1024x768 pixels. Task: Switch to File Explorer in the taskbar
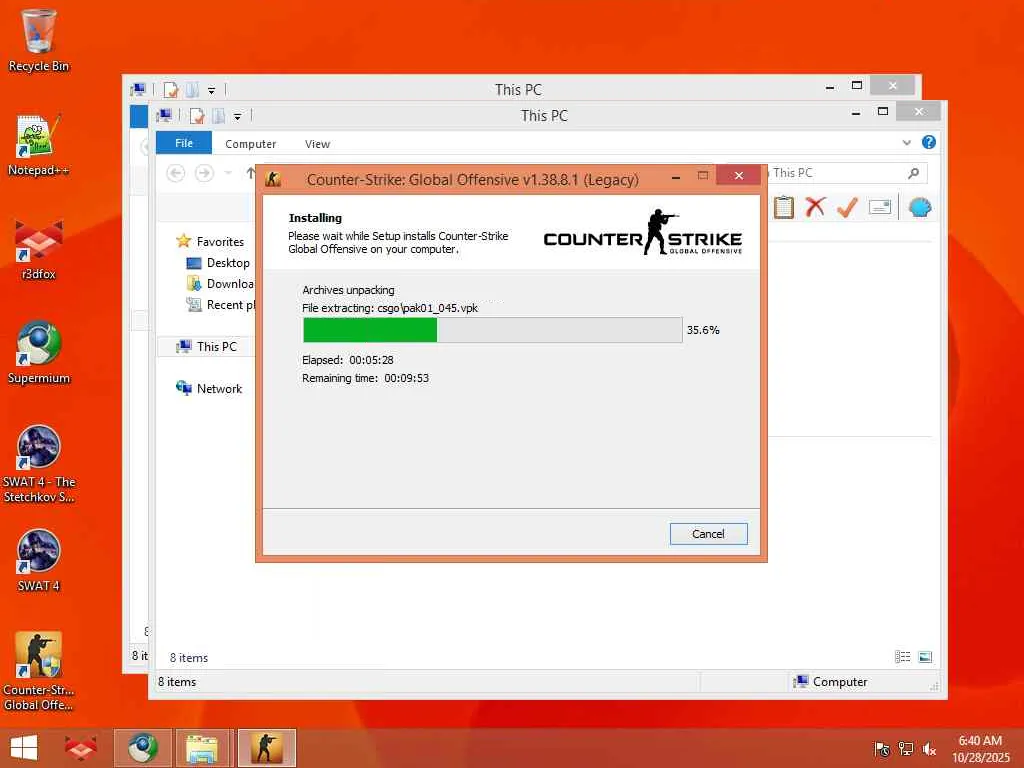pyautogui.click(x=204, y=748)
